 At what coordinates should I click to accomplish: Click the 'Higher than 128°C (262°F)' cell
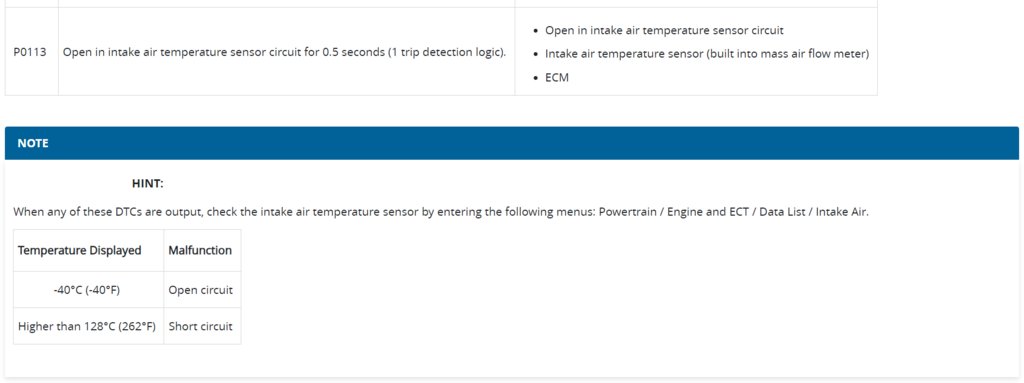pos(88,326)
